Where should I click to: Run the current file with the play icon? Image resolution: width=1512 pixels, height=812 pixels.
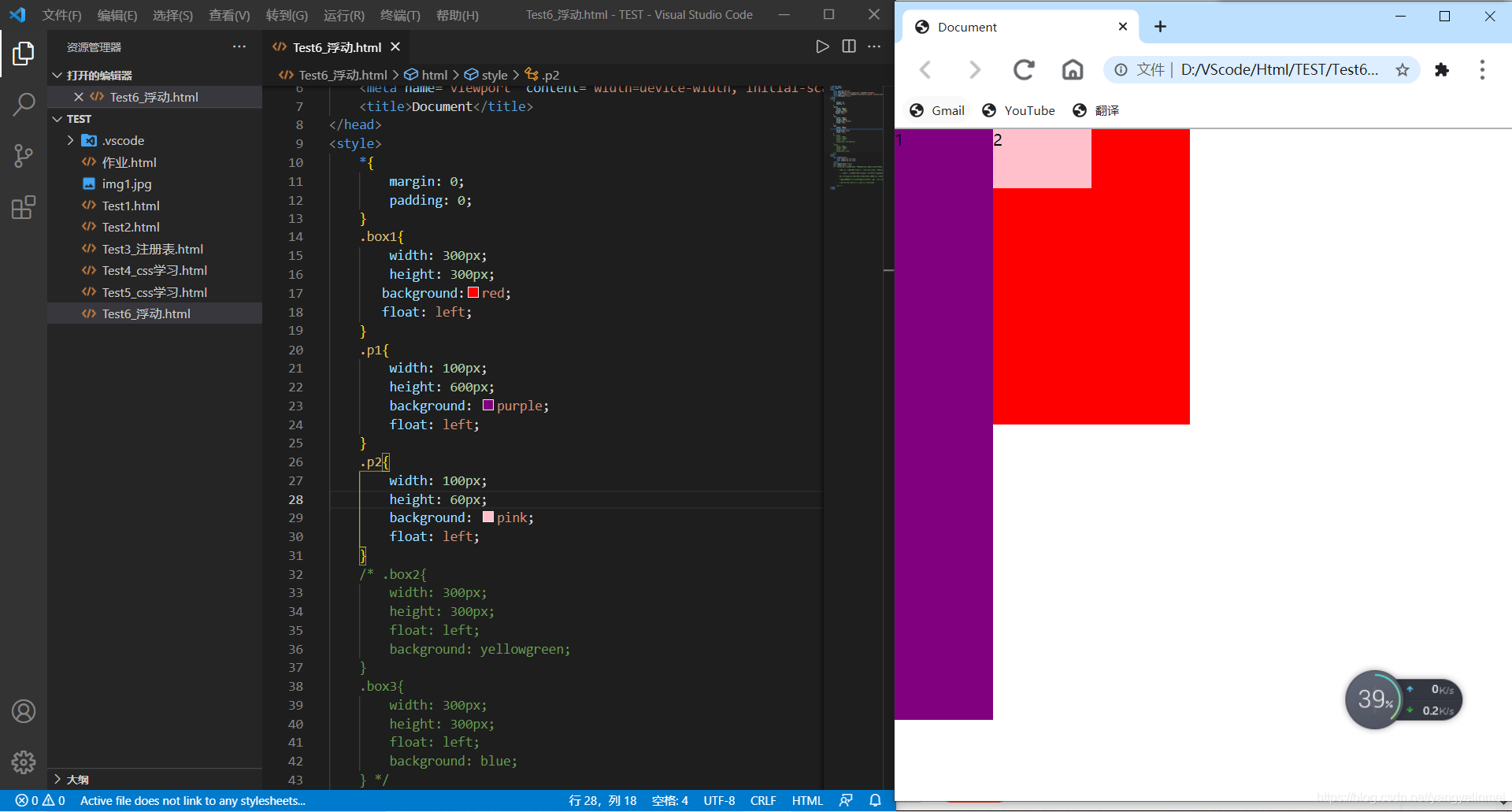coord(822,47)
